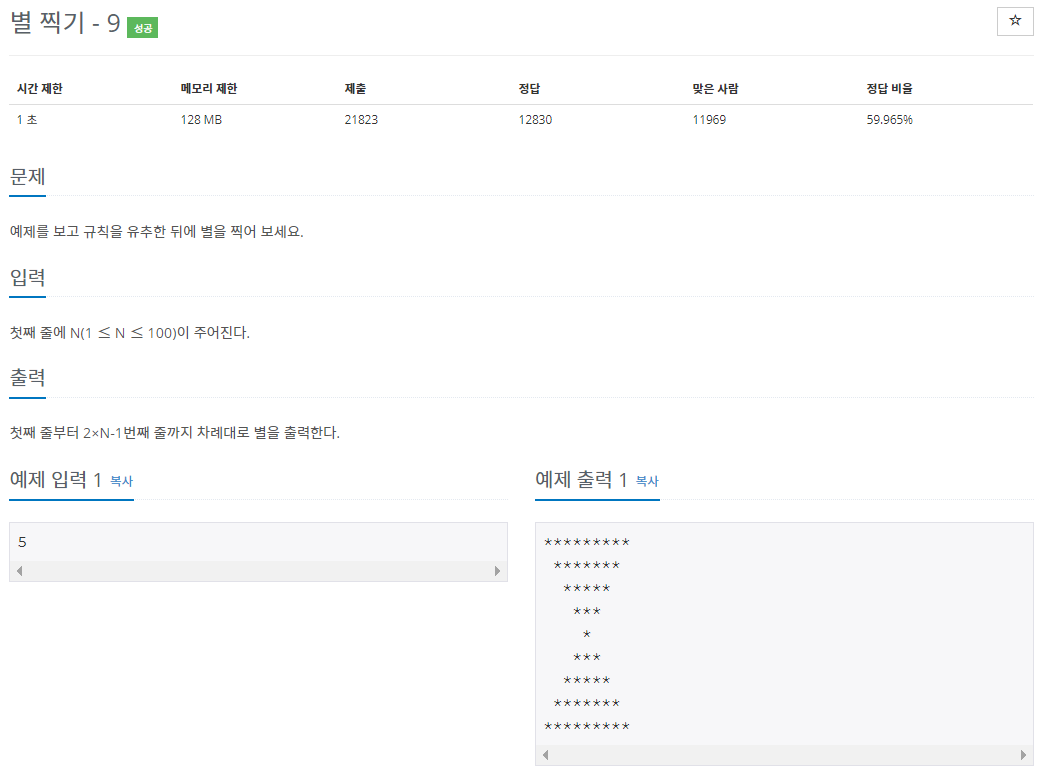Click the solved users count 11969

709,120
